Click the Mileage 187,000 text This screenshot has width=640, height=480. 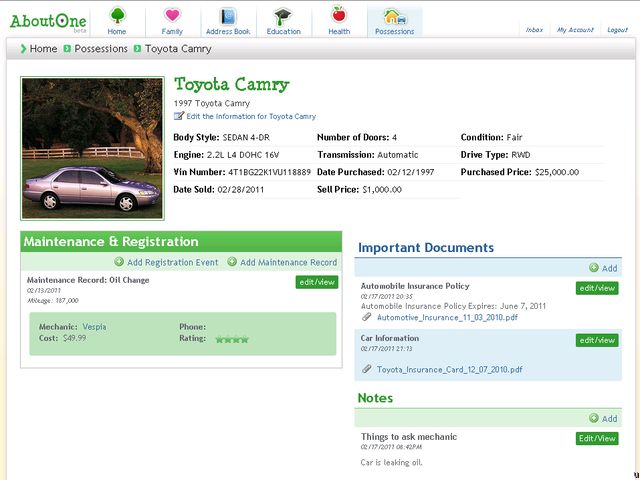coord(53,300)
